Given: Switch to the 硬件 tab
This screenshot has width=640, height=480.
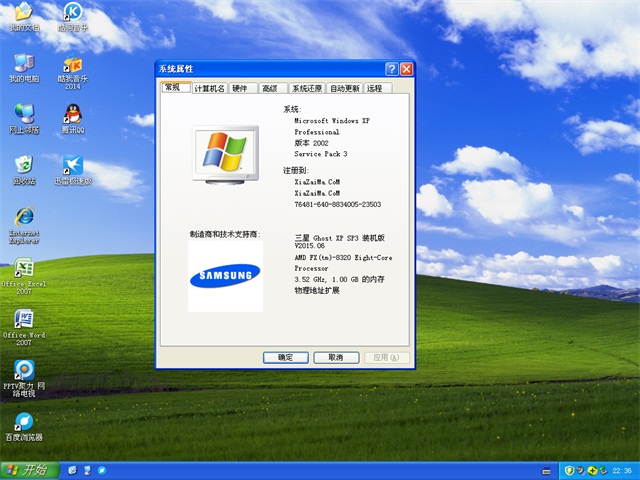Looking at the screenshot, I should 240,89.
